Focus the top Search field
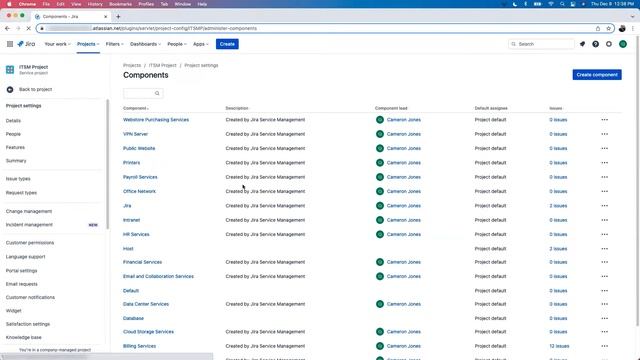Image resolution: width=640 pixels, height=360 pixels. pos(541,44)
